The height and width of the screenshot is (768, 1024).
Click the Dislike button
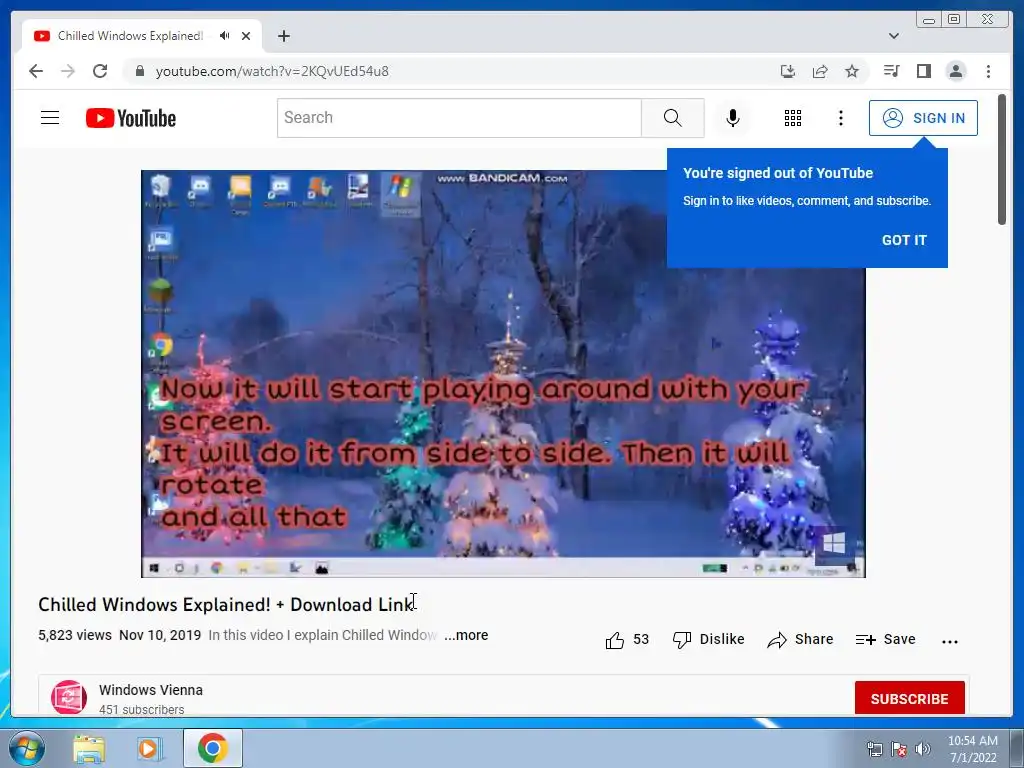[709, 639]
